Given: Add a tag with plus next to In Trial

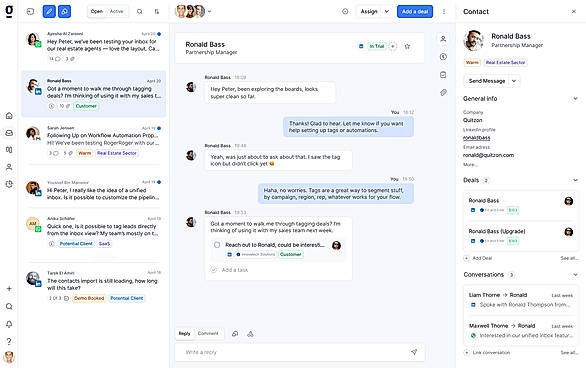Looking at the screenshot, I should tap(393, 46).
